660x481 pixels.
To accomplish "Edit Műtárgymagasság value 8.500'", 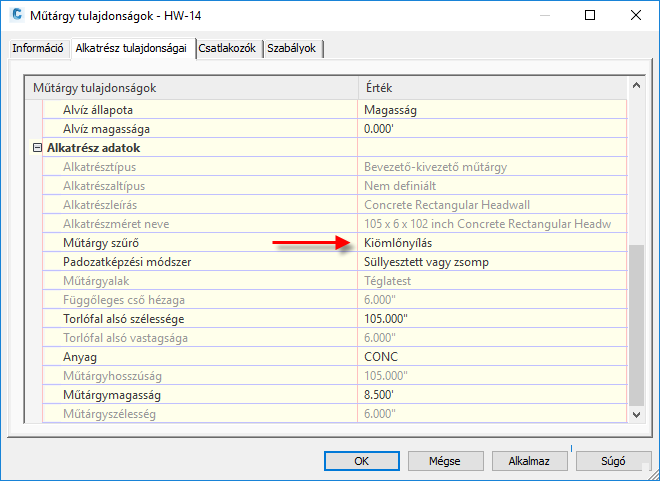I will pyautogui.click(x=492, y=395).
